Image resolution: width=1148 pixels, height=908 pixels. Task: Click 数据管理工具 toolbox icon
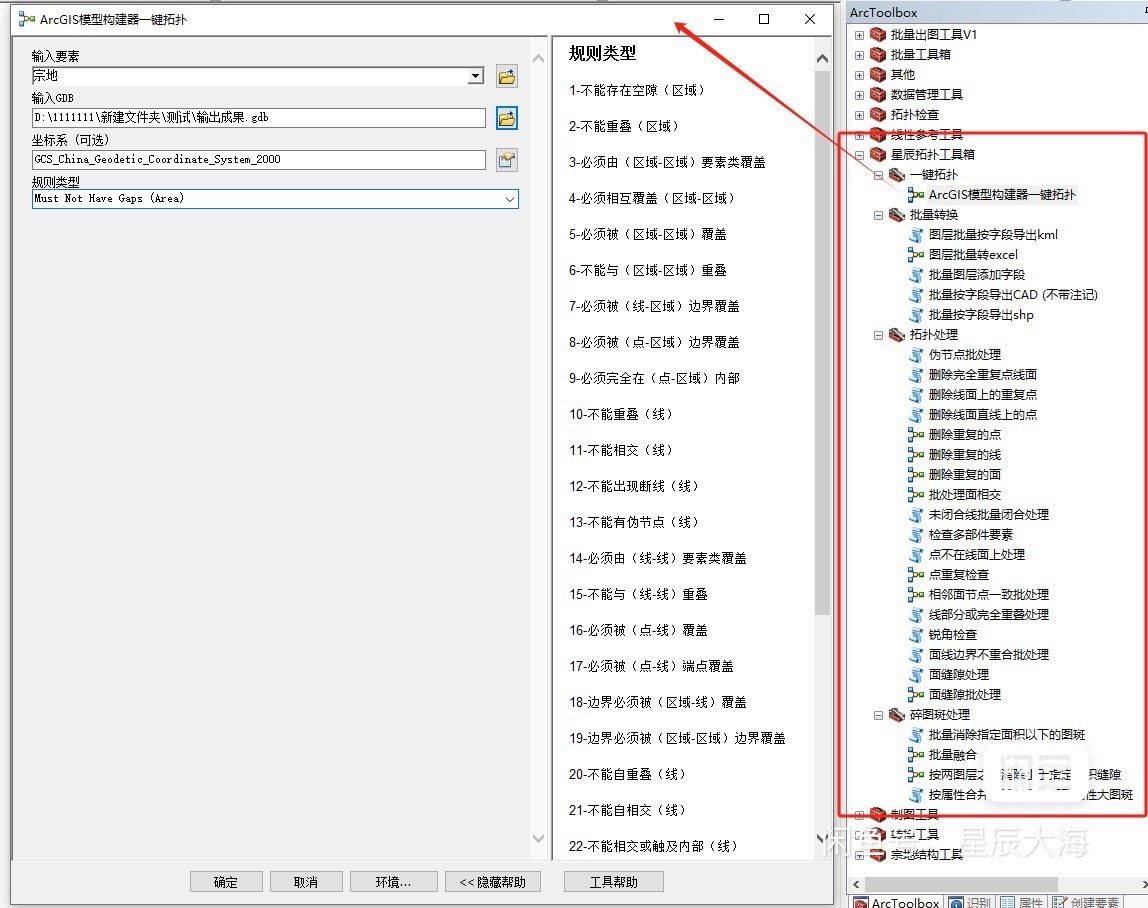pos(878,94)
